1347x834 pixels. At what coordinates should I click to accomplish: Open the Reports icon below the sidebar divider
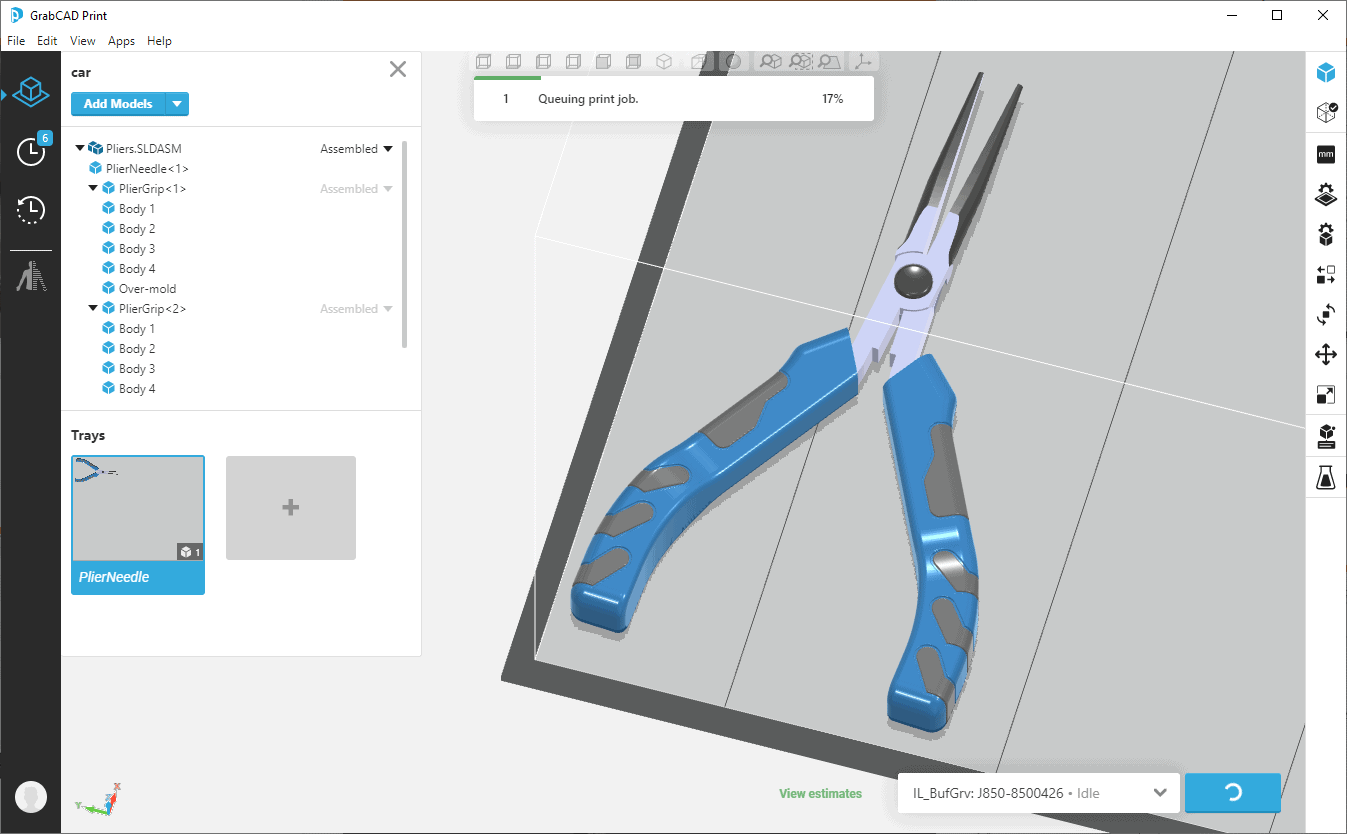pos(31,276)
